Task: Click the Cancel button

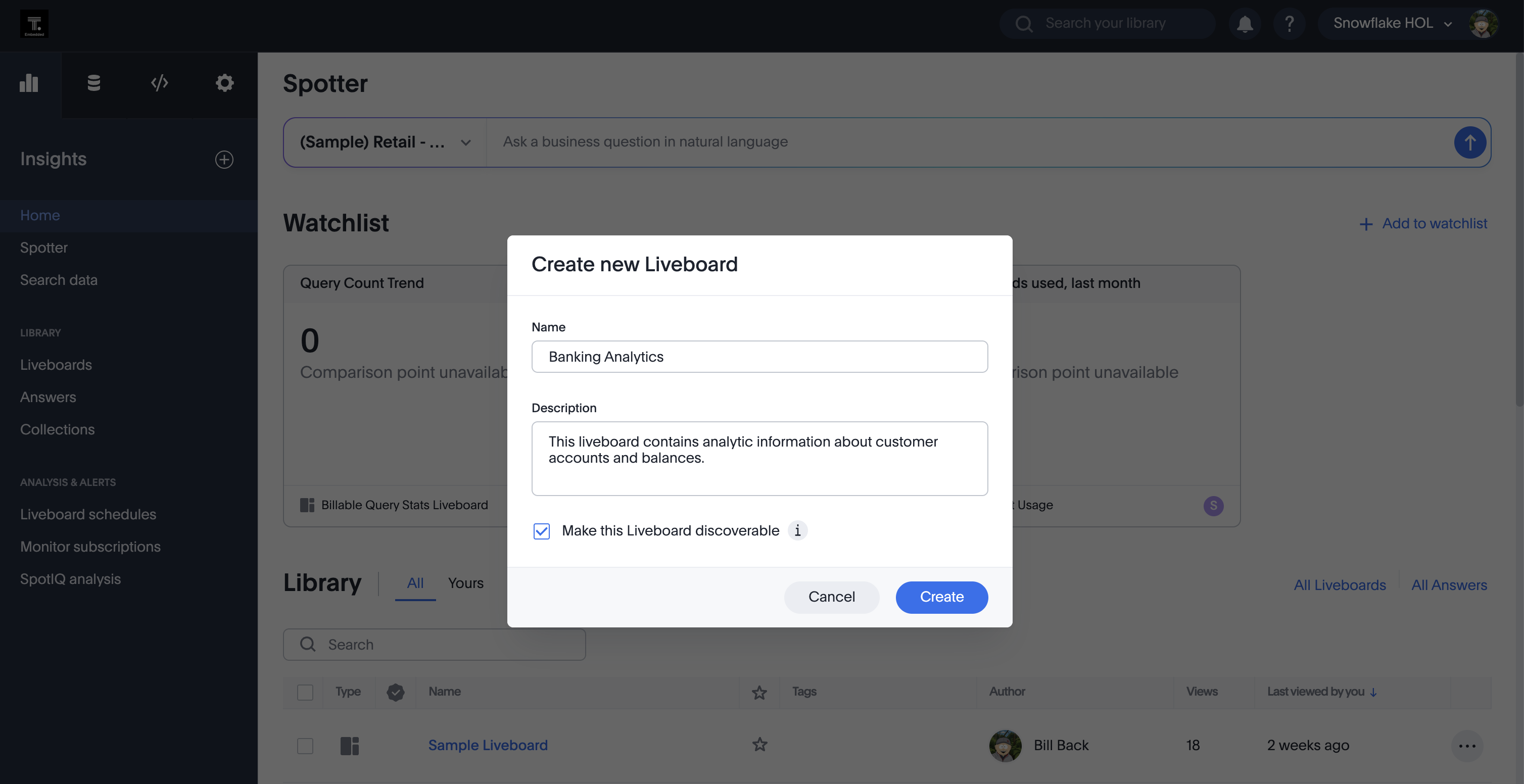Action: coord(831,597)
